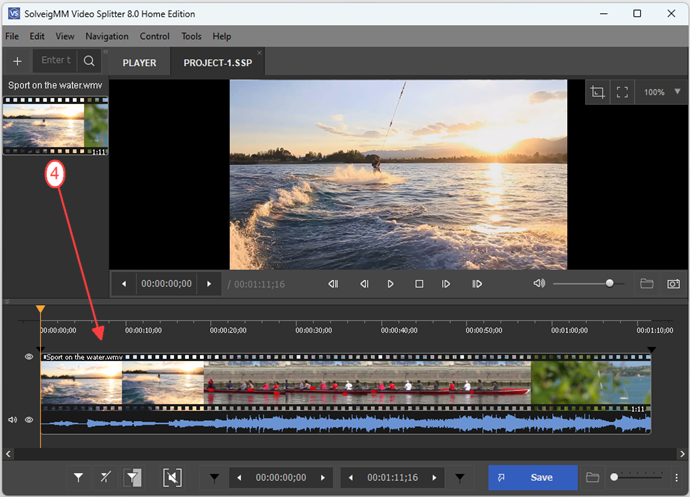The image size is (690, 497).
Task: Open the 100% zoom dropdown
Action: pyautogui.click(x=661, y=92)
